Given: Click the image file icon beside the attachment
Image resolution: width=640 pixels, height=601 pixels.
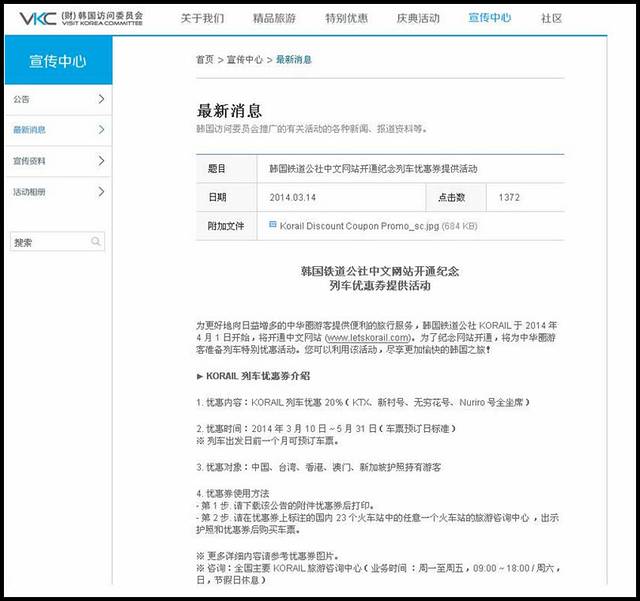Looking at the screenshot, I should [x=273, y=225].
